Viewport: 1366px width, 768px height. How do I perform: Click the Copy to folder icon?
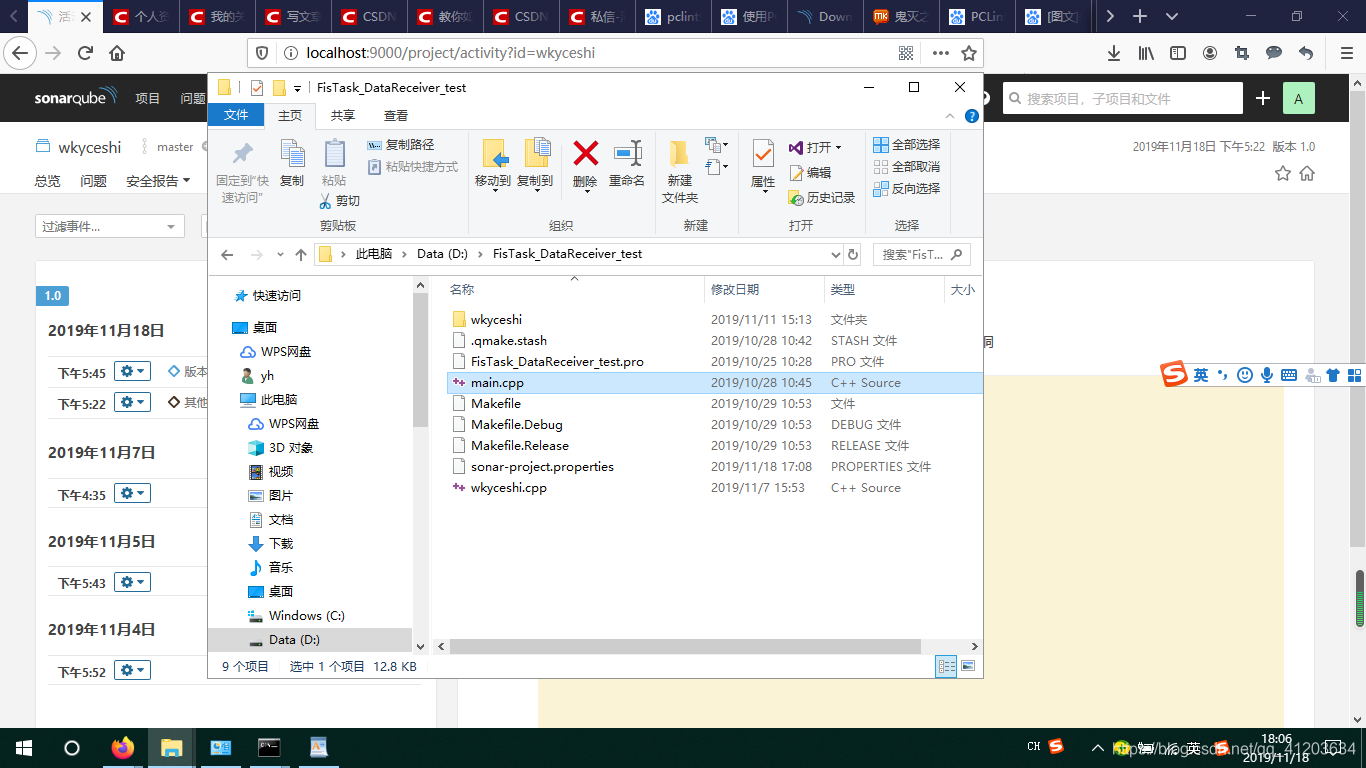[x=536, y=154]
